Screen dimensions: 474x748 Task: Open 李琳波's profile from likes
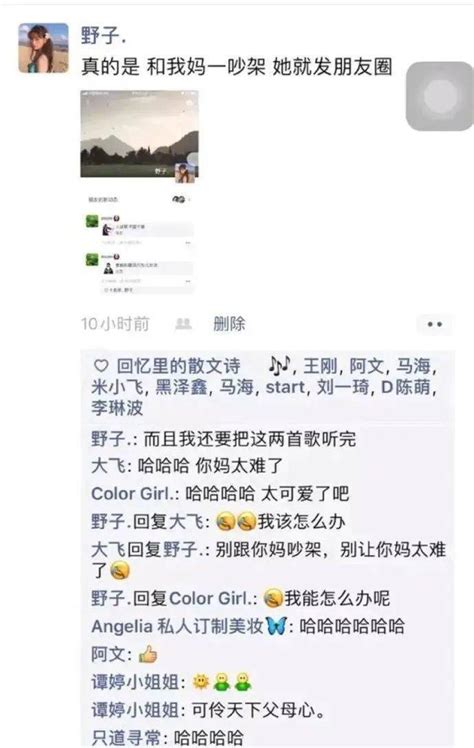117,408
